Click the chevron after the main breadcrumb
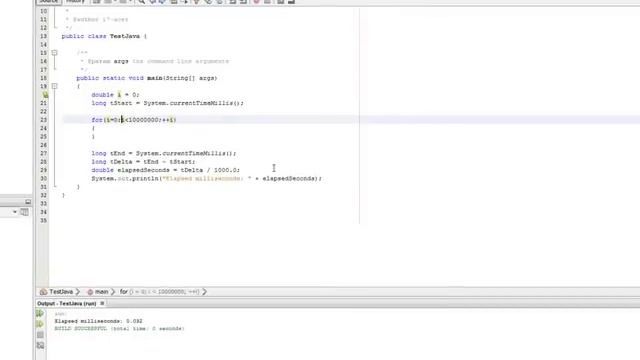640x360 pixels. coord(113,292)
